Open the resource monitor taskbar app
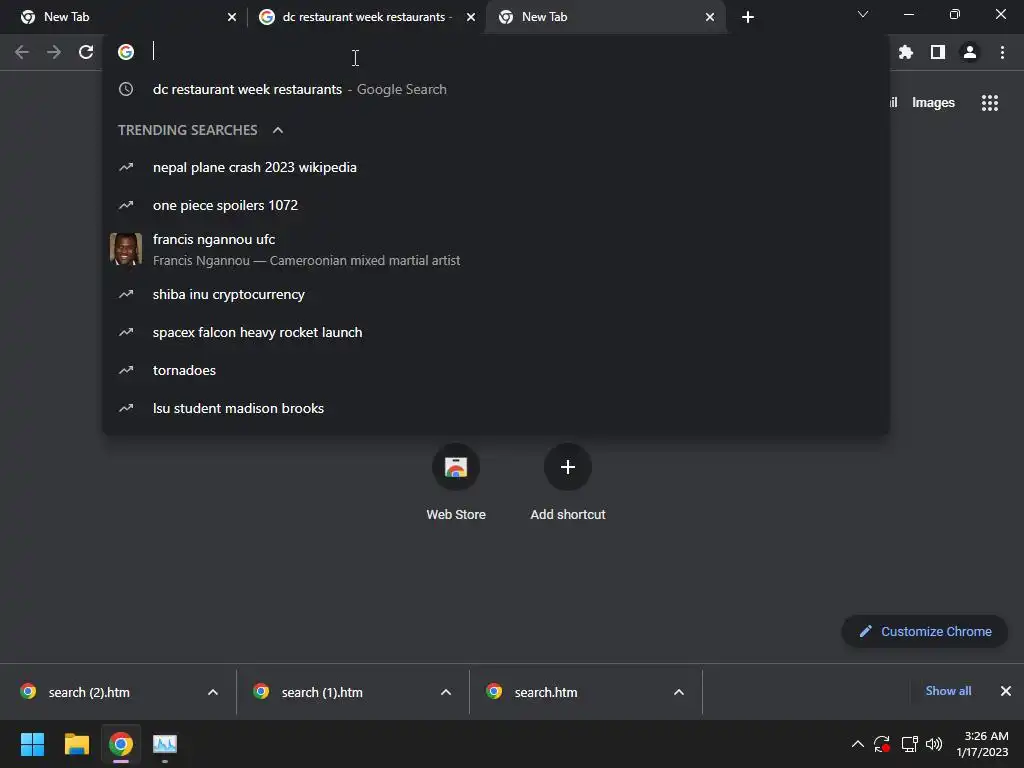 pyautogui.click(x=165, y=744)
